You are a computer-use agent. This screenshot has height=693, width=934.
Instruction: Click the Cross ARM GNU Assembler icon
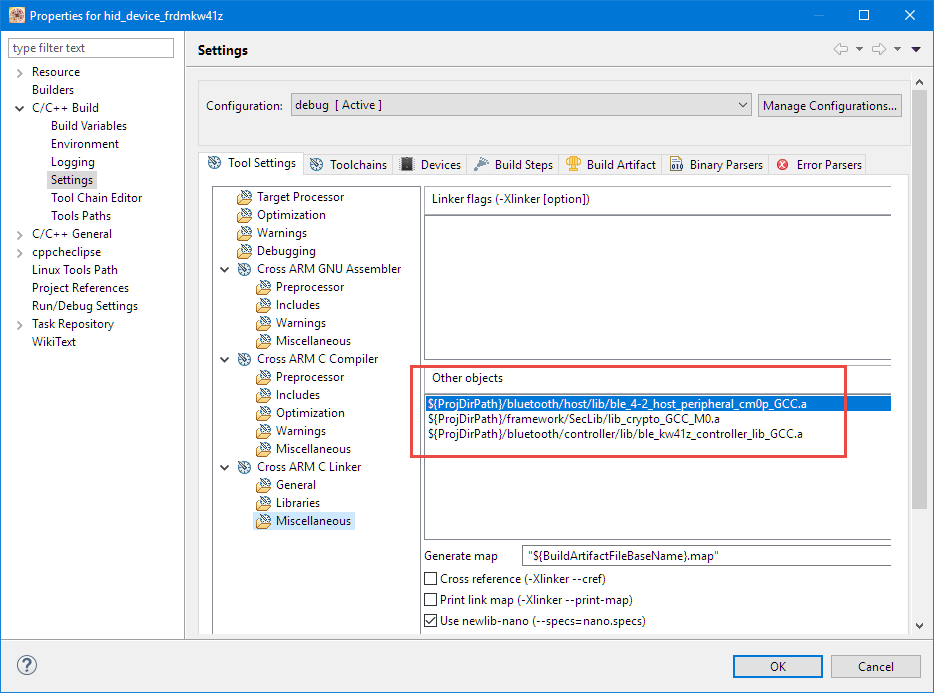[x=244, y=269]
